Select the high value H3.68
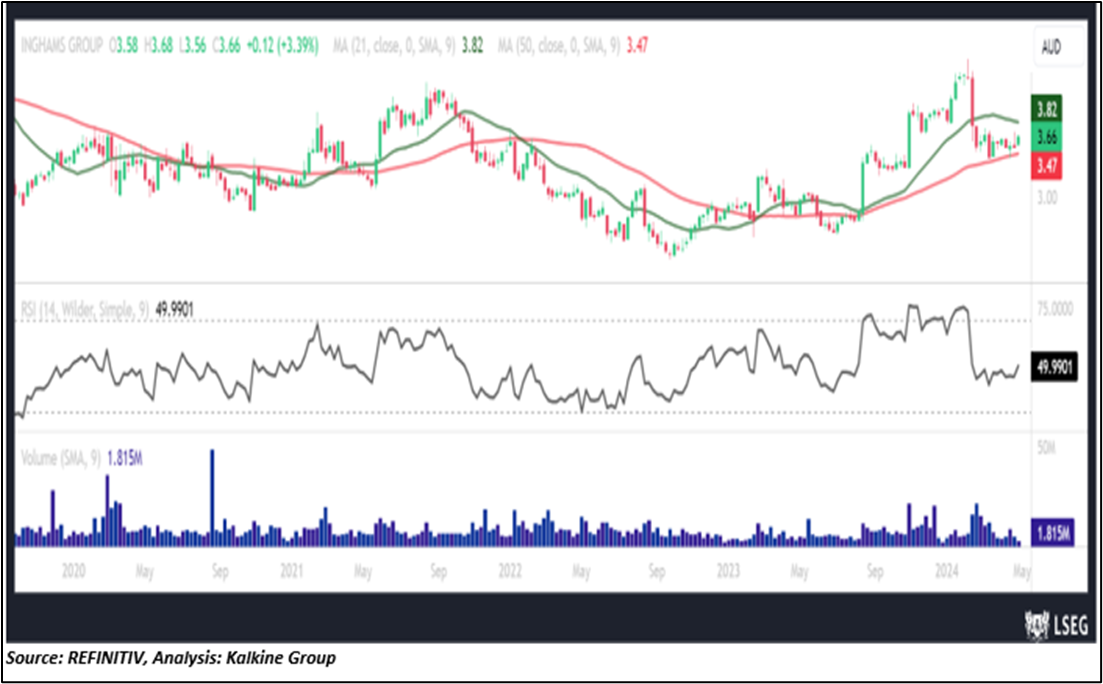The height and width of the screenshot is (684, 1103). click(x=158, y=46)
